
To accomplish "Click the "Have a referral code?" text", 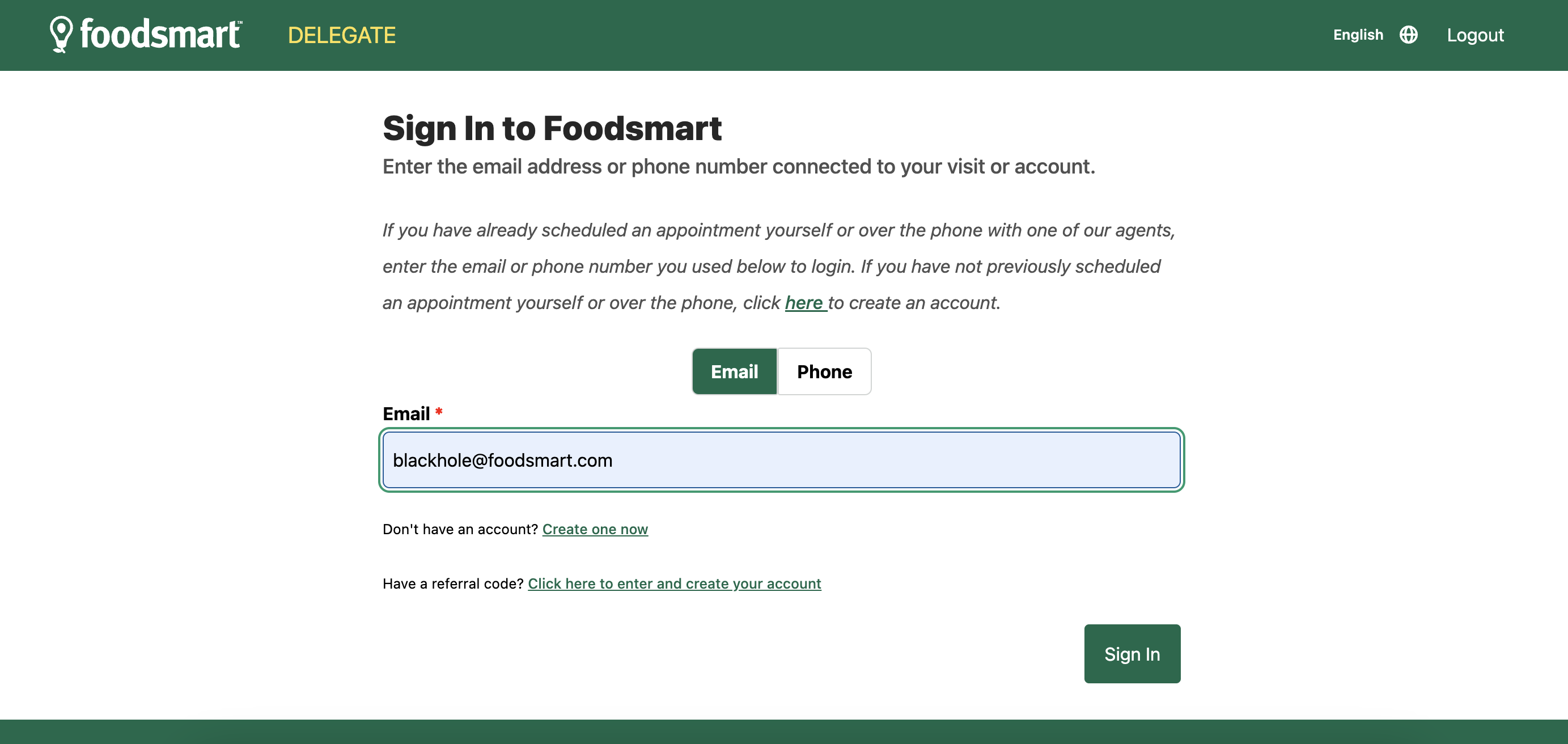I will click(453, 584).
